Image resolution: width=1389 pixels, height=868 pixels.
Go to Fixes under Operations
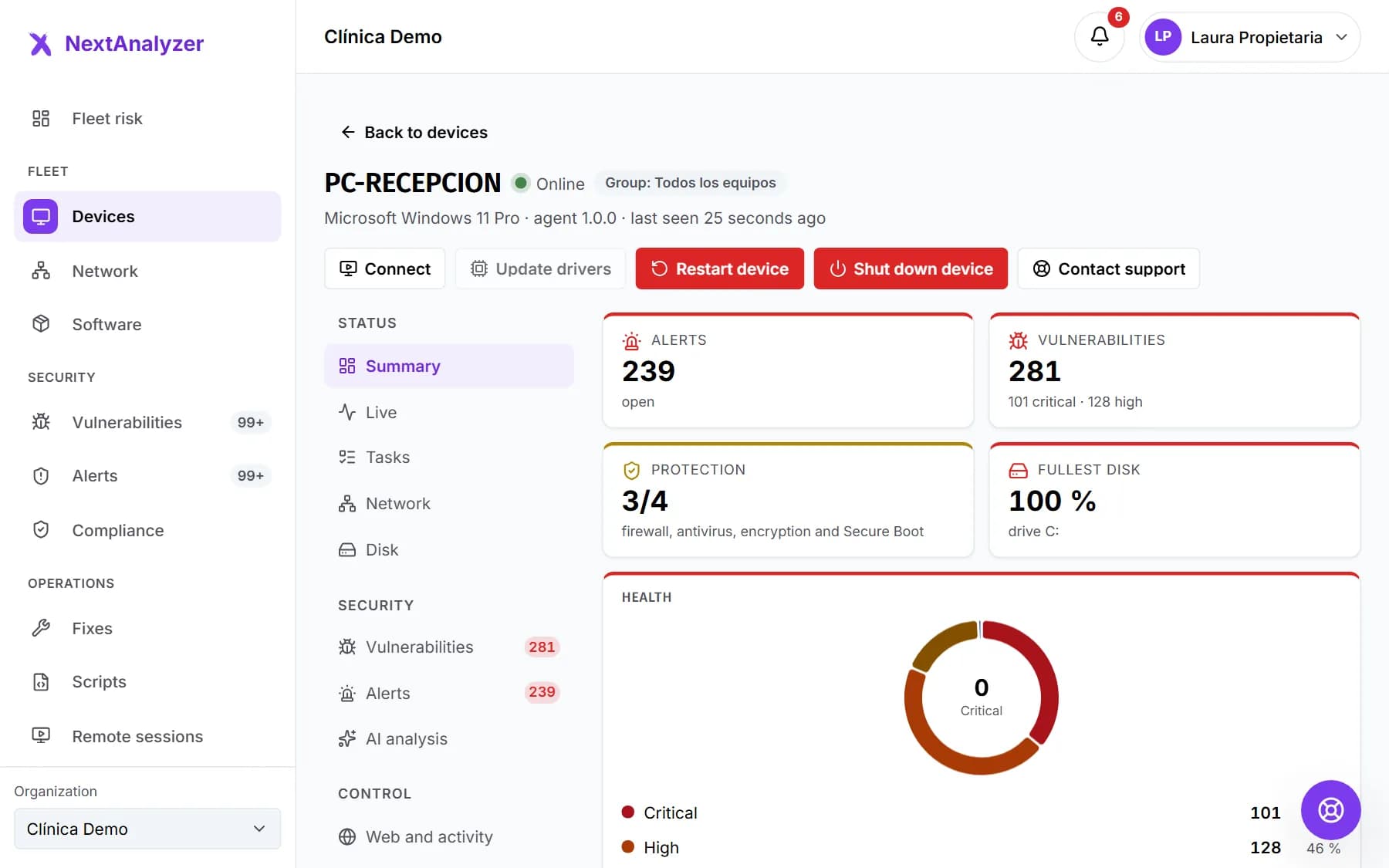tap(147, 628)
